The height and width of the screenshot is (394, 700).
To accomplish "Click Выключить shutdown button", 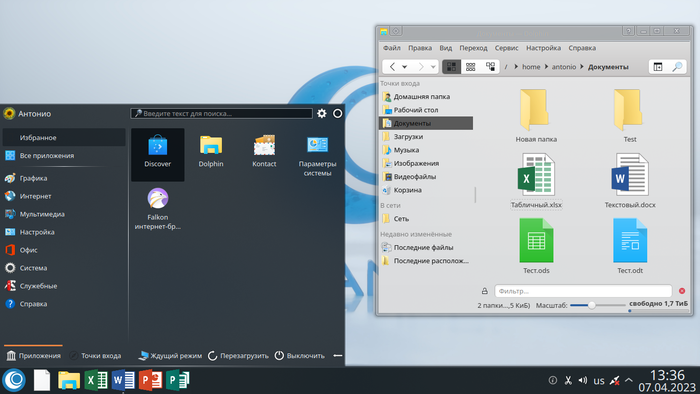I will tap(300, 356).
